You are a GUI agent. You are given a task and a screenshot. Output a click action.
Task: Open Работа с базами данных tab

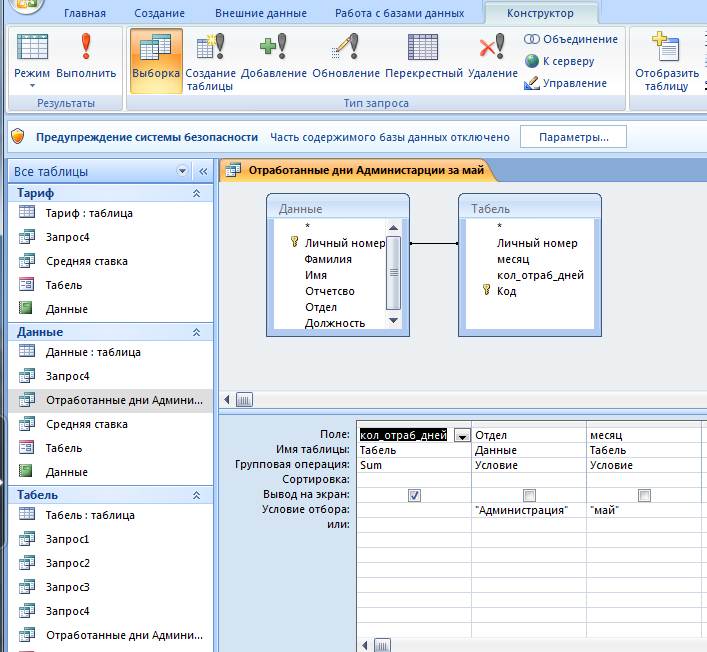pyautogui.click(x=399, y=13)
